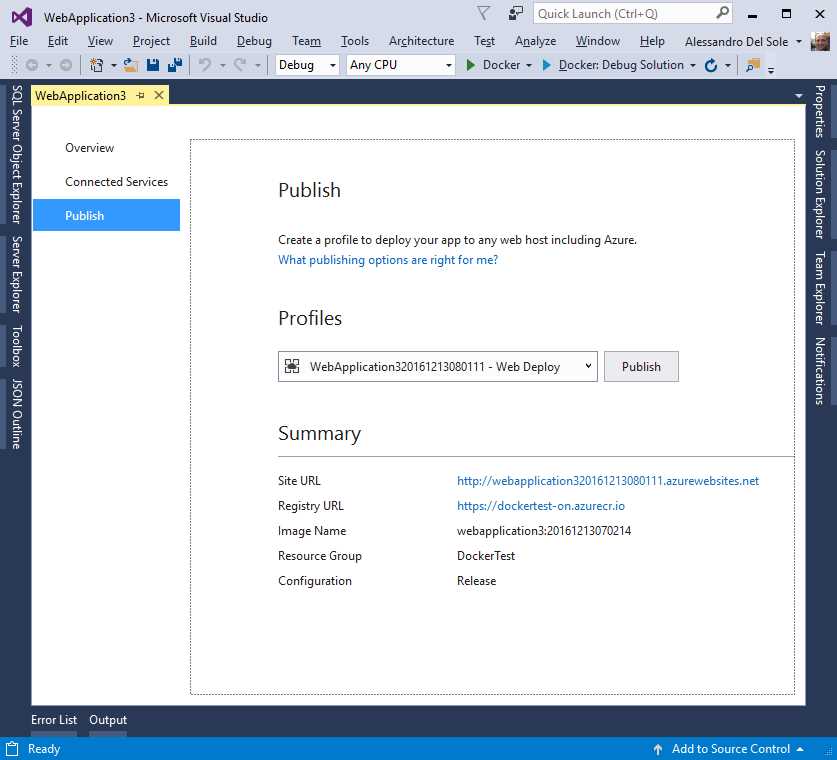Image resolution: width=837 pixels, height=760 pixels.
Task: Click the Save All icon in the toolbar
Action: (x=176, y=64)
